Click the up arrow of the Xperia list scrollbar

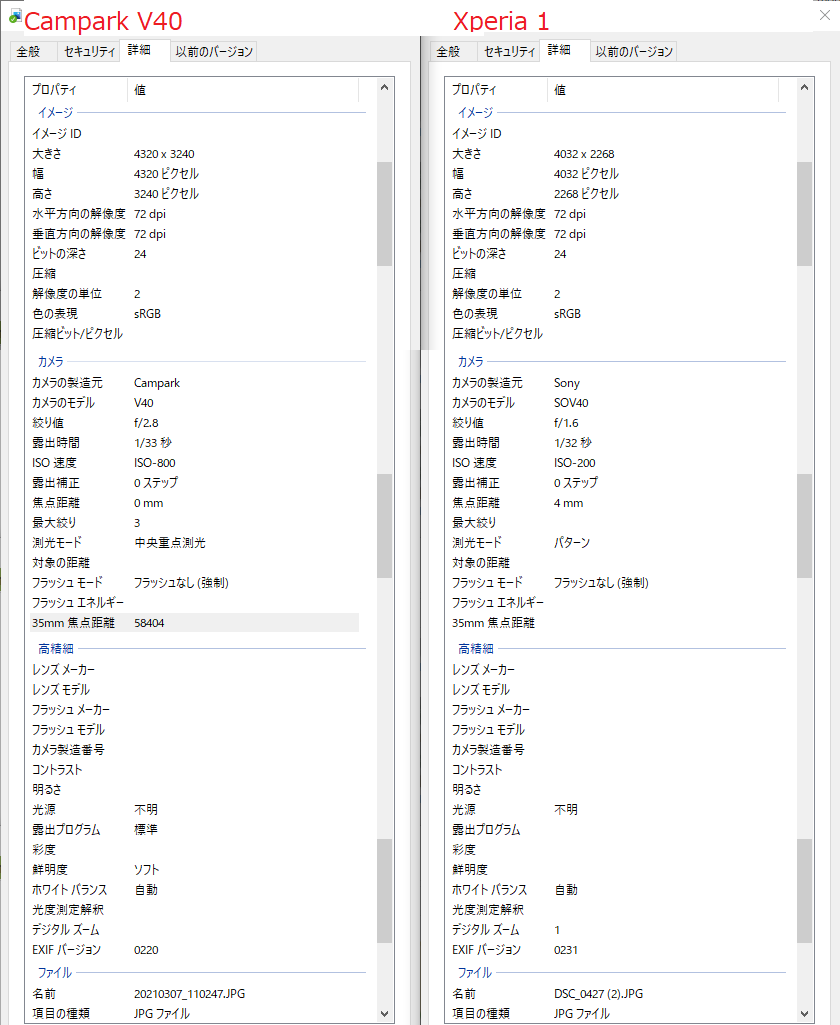tap(805, 89)
